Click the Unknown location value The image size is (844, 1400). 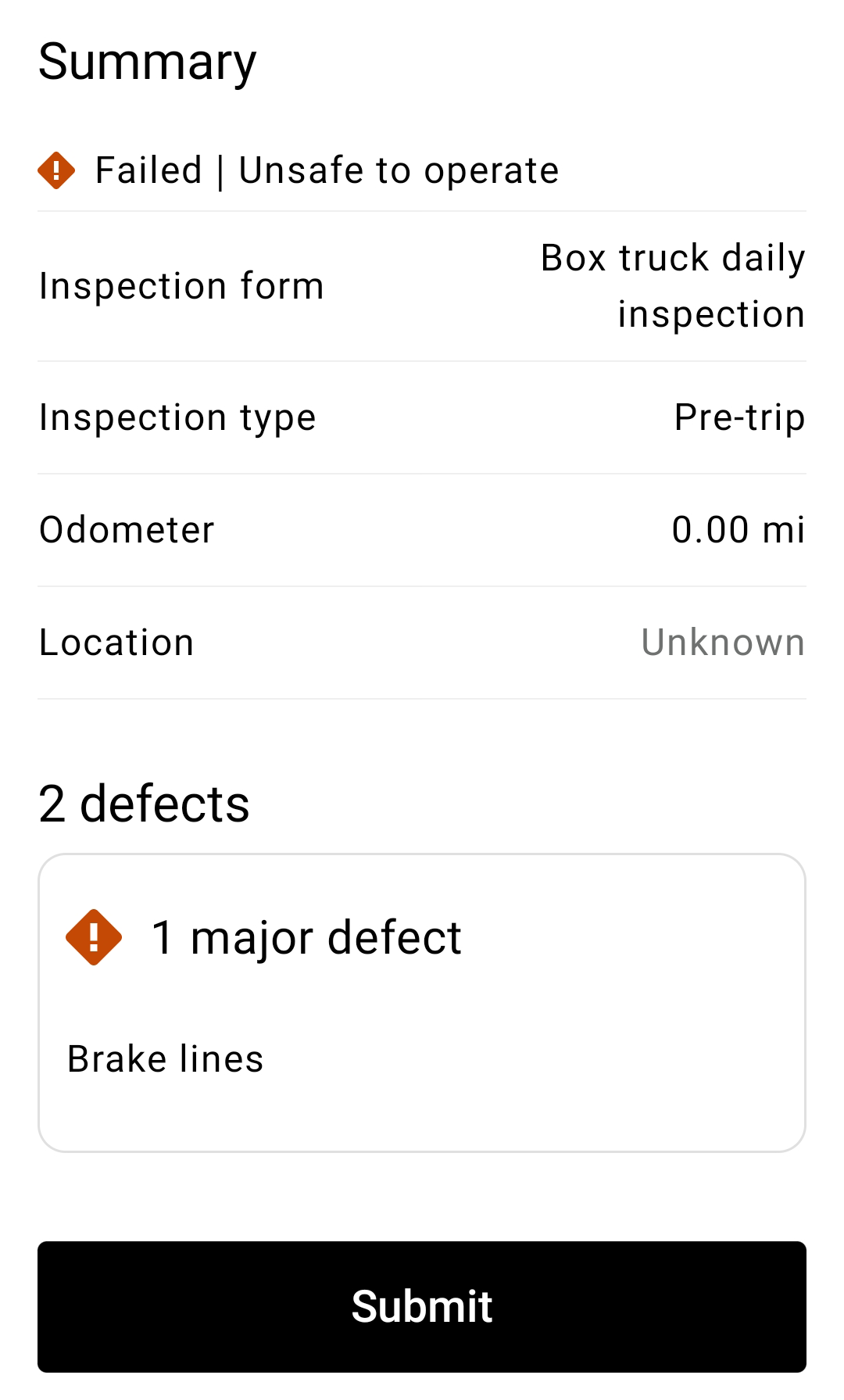click(x=723, y=643)
